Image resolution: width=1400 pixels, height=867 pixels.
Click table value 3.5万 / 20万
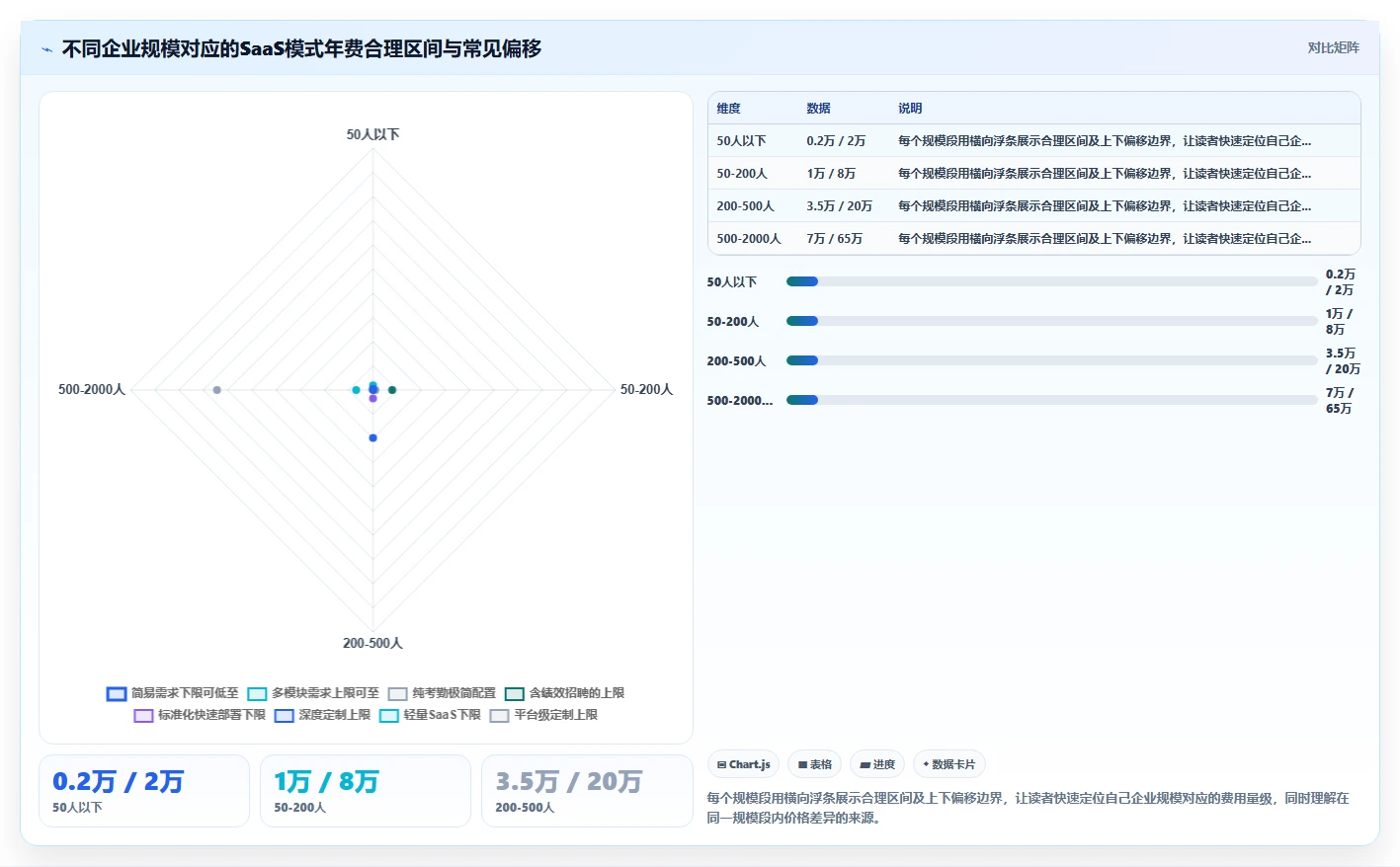click(840, 206)
